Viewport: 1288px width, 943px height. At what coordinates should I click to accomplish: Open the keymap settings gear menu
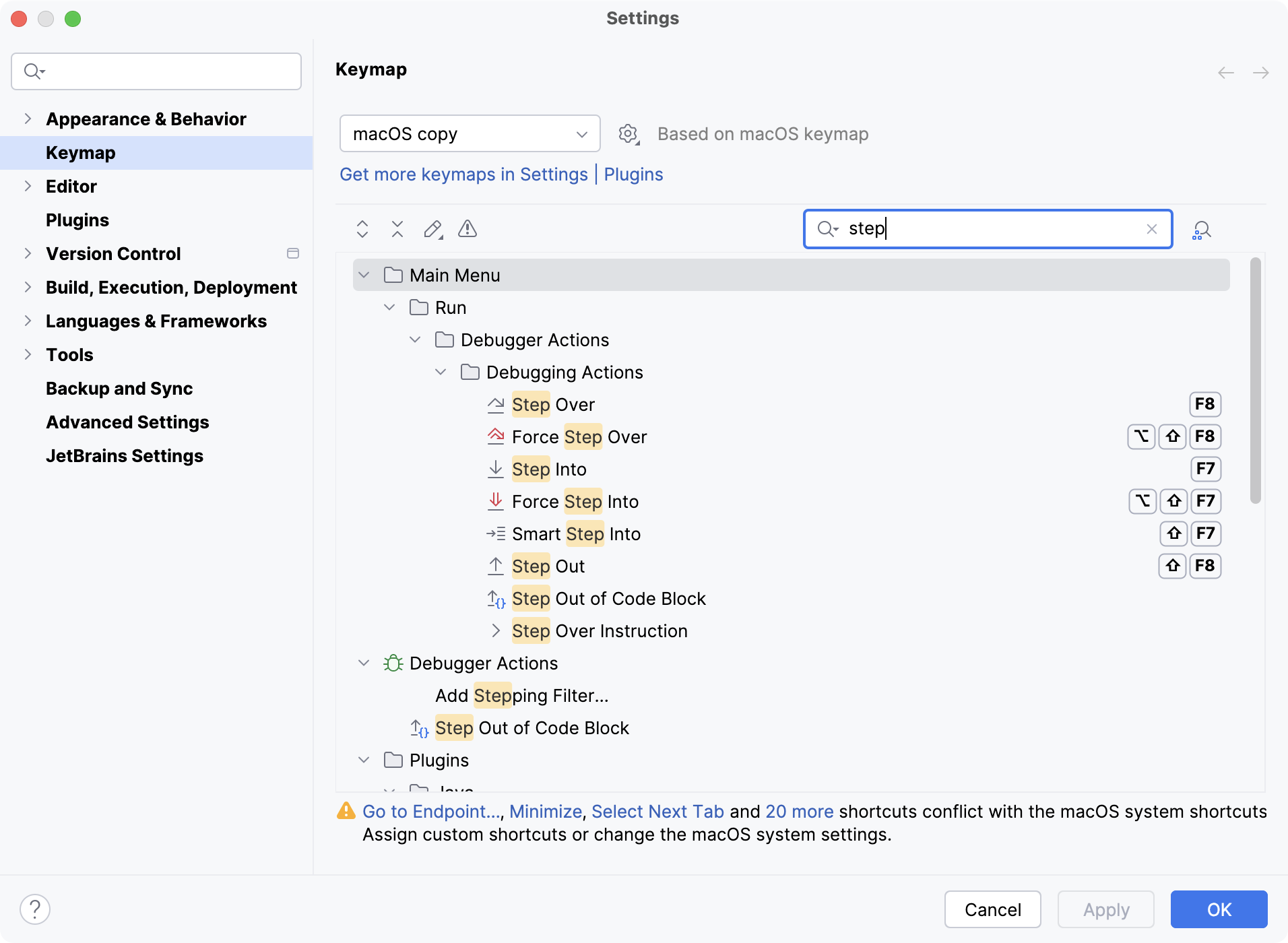(629, 133)
